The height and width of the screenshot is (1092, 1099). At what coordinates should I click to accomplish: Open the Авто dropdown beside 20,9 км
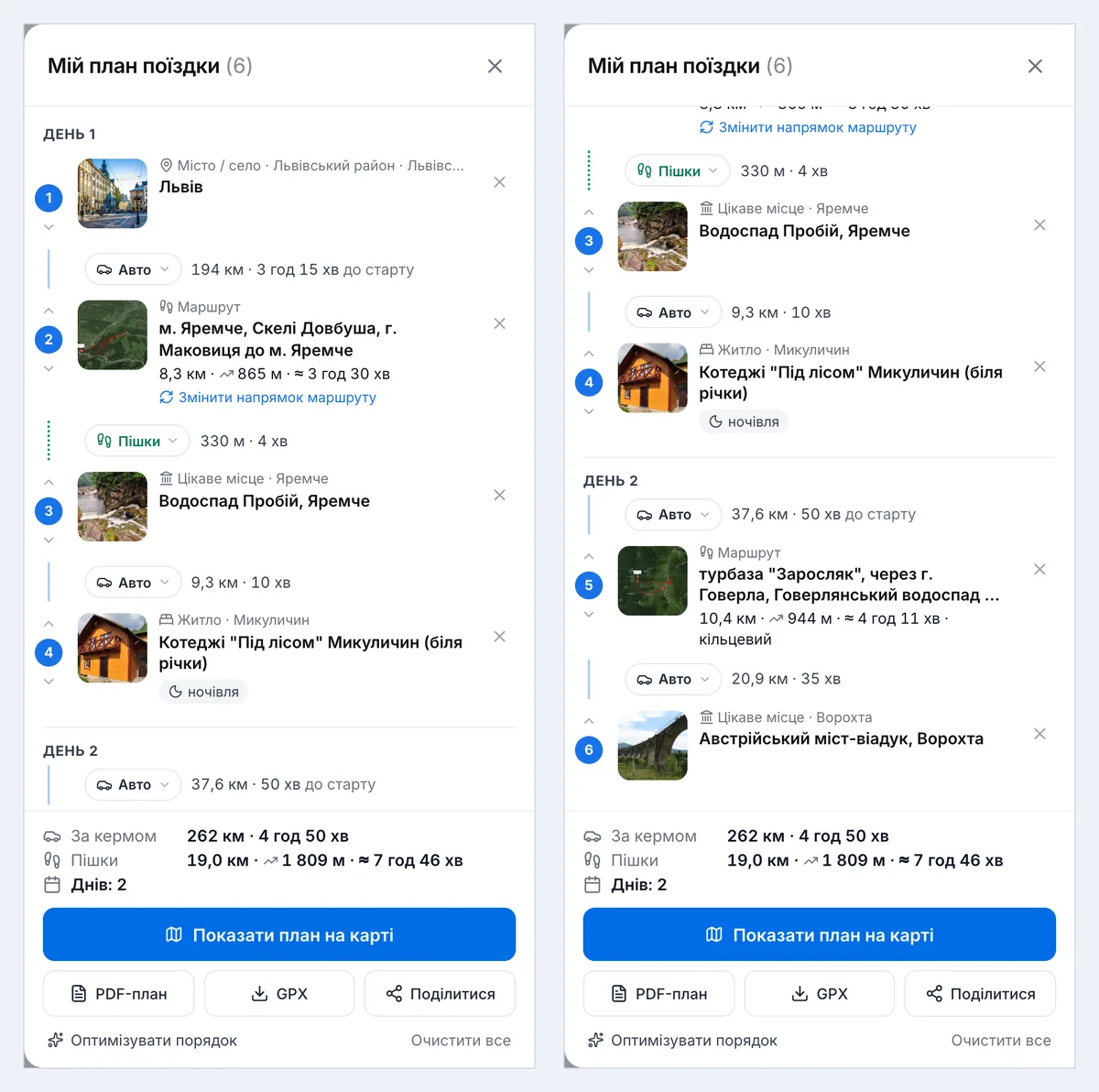click(673, 679)
